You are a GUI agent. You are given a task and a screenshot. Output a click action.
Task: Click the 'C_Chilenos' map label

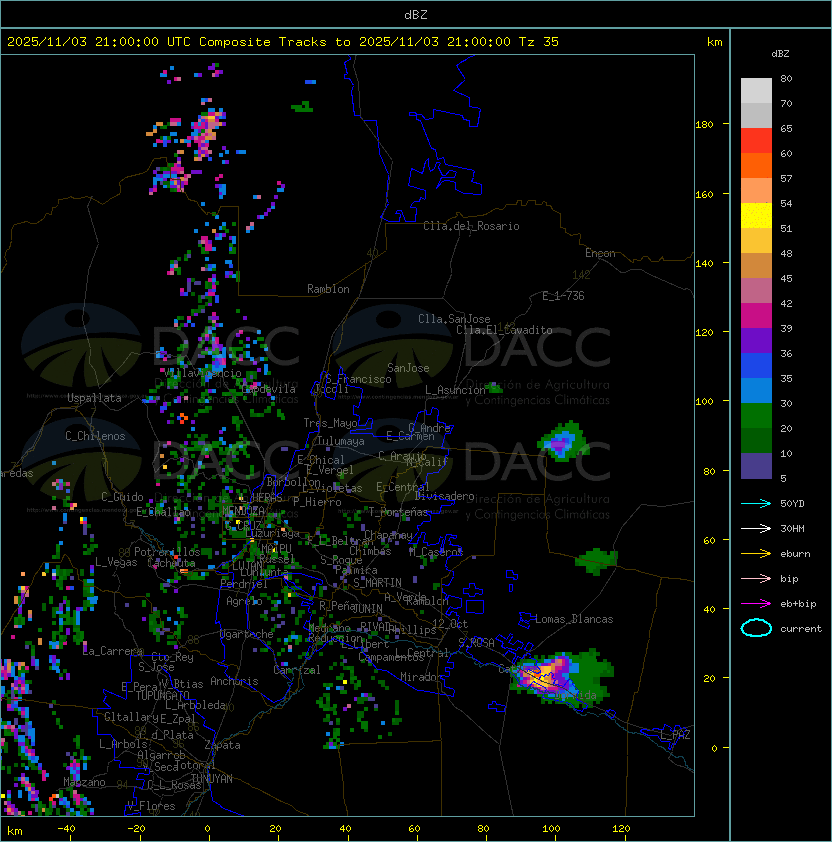click(x=95, y=436)
